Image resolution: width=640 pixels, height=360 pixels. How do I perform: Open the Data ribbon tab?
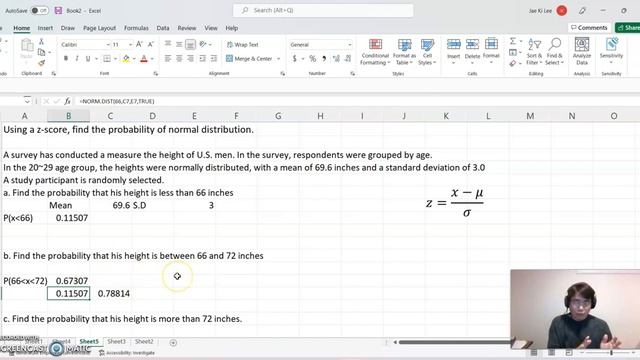pos(163,28)
